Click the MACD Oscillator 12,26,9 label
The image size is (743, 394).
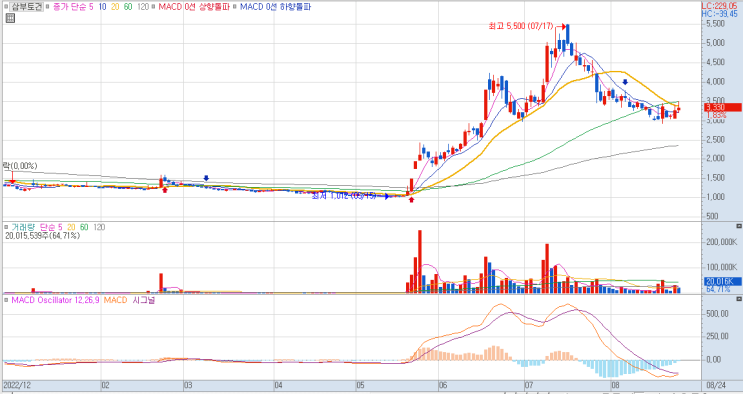pos(55,301)
